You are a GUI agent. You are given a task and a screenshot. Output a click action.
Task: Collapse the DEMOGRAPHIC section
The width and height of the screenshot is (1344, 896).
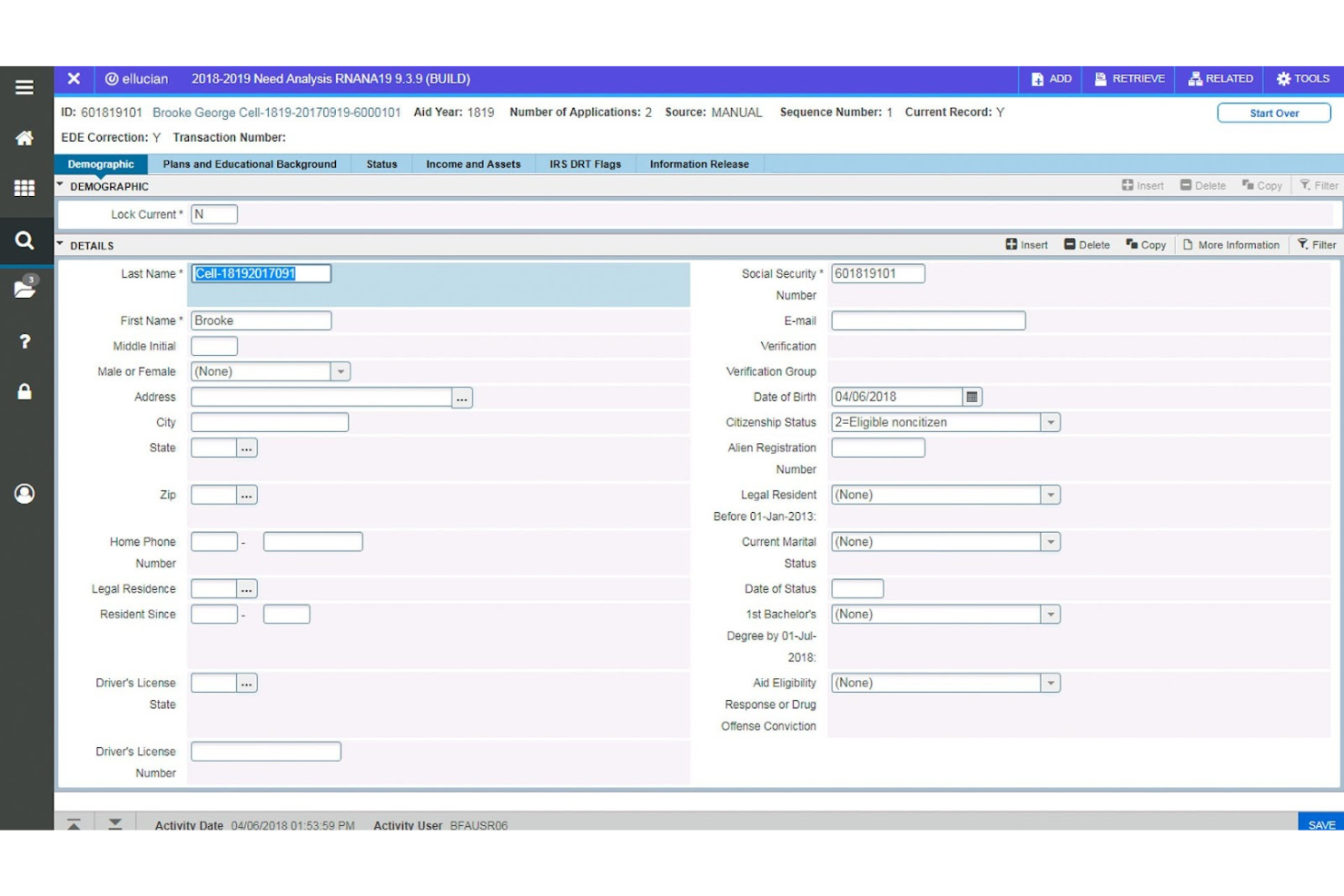(60, 185)
